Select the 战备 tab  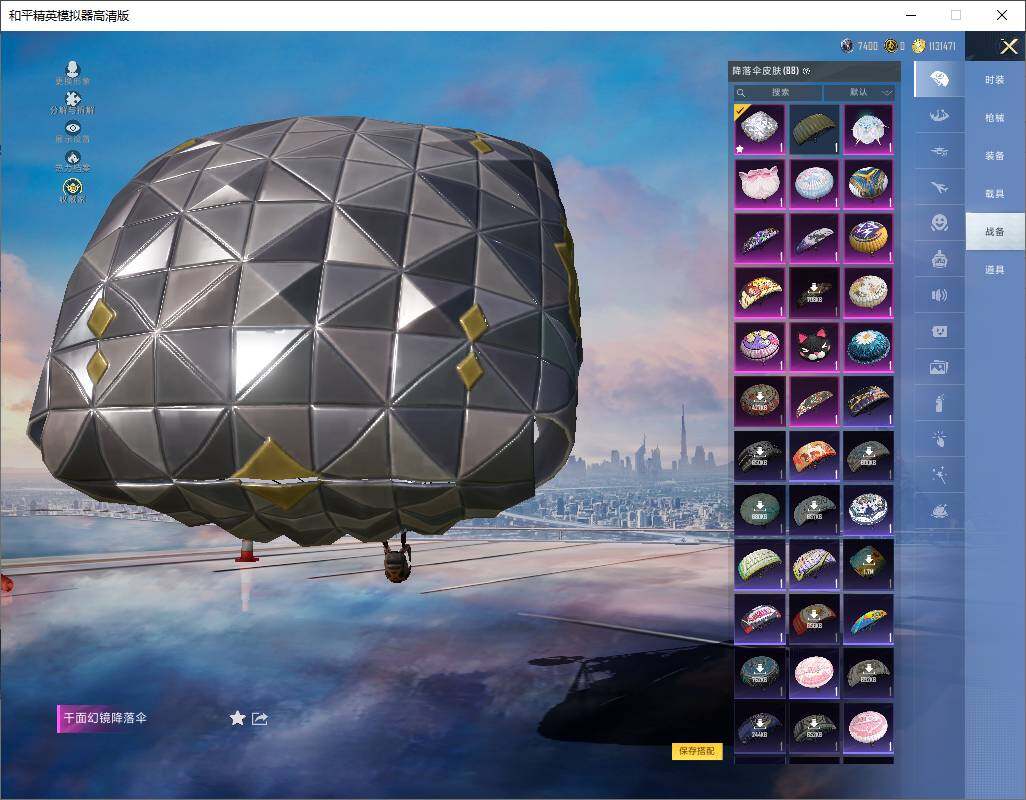[995, 232]
